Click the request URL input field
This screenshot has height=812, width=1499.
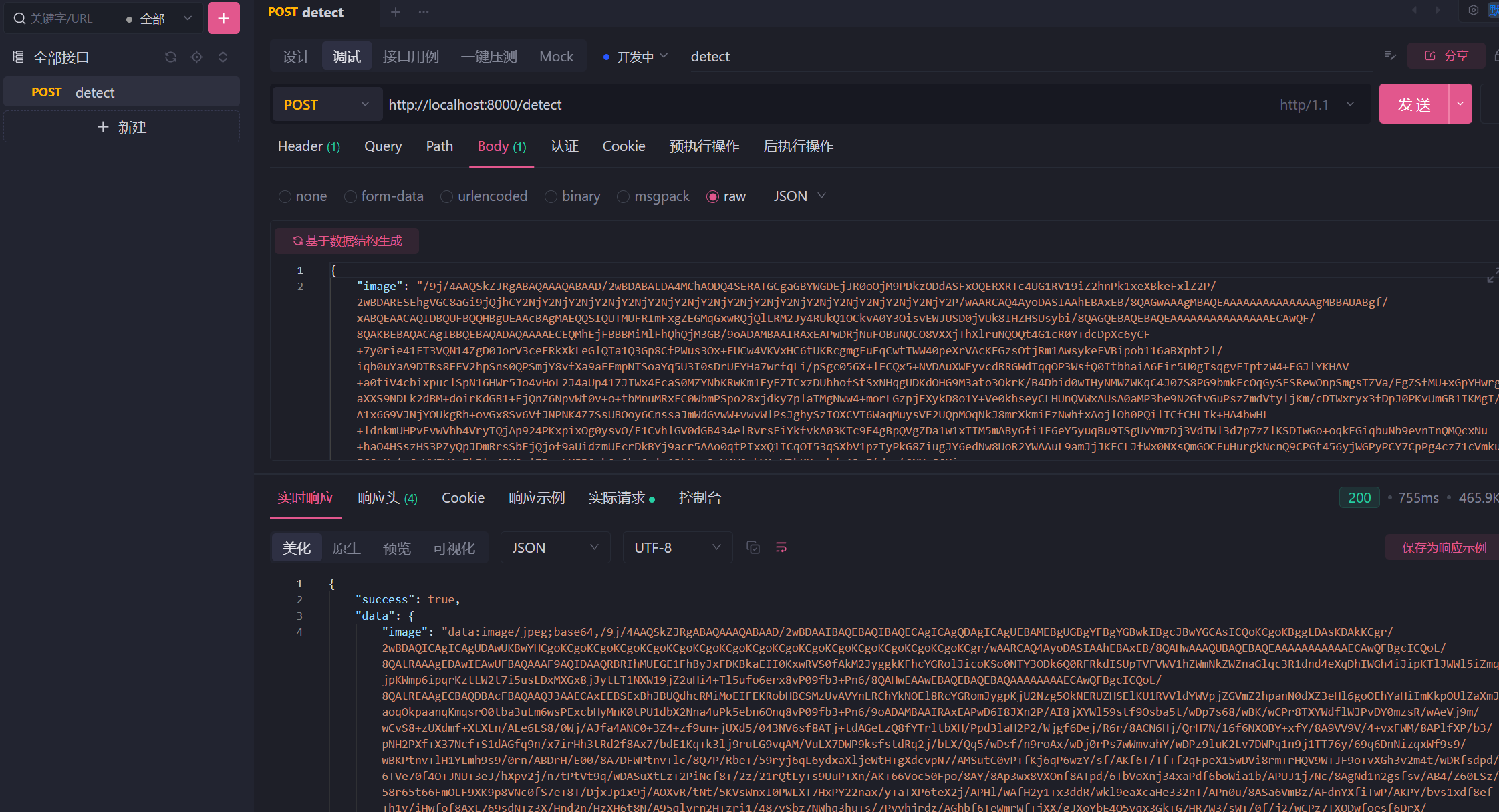tap(802, 105)
